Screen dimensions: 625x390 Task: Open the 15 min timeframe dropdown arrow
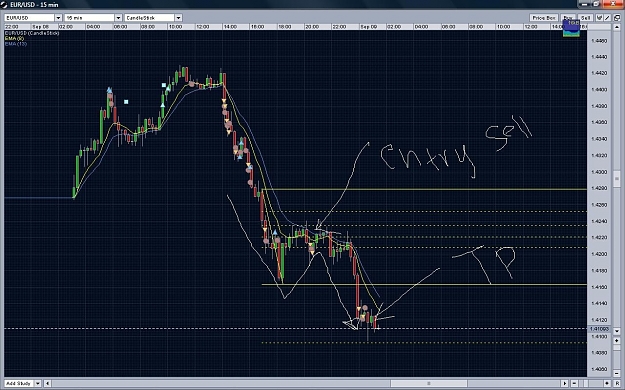pyautogui.click(x=118, y=18)
